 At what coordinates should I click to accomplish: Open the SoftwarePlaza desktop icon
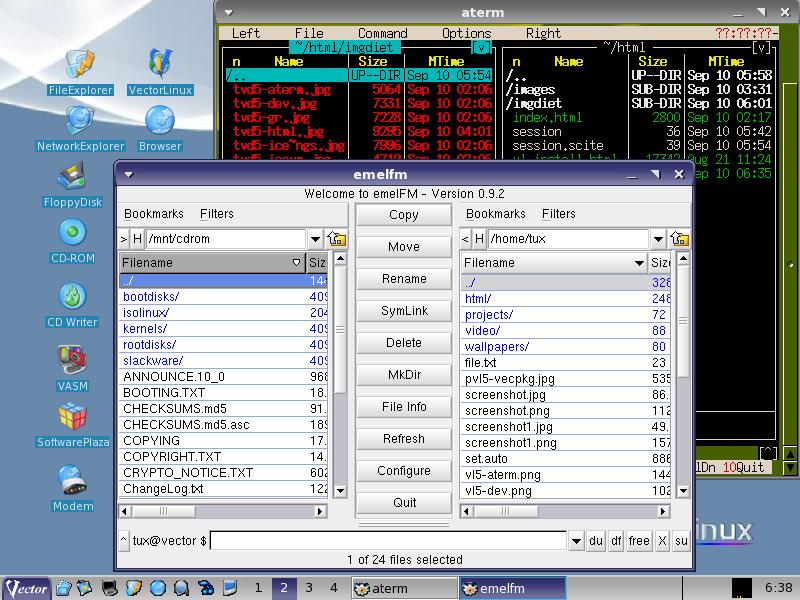click(72, 418)
